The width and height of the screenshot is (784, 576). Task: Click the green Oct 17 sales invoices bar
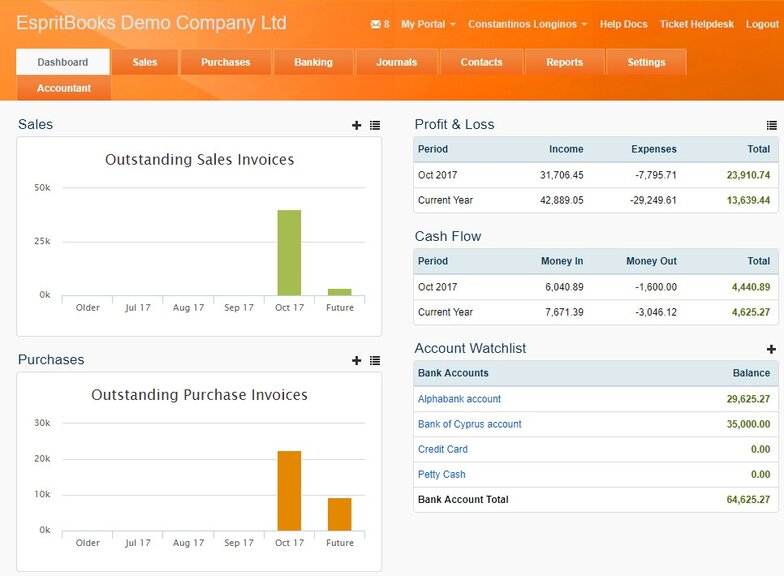[289, 252]
